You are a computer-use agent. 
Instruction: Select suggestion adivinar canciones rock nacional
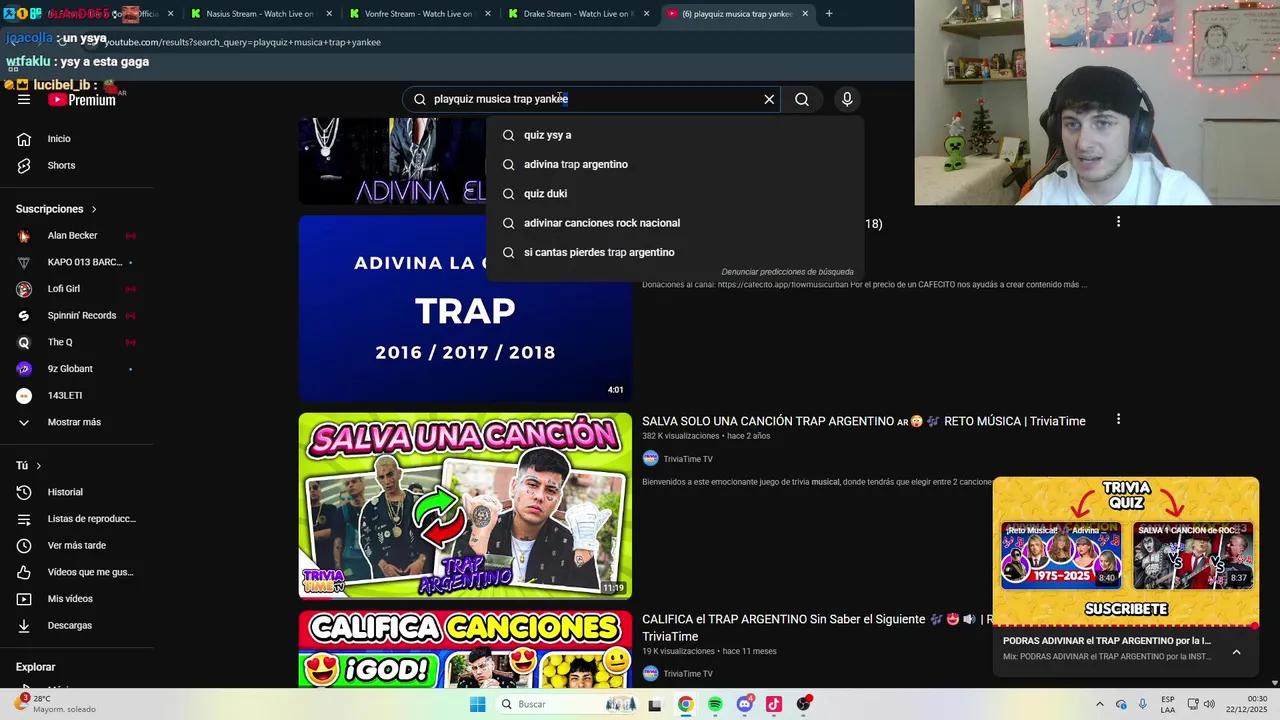[675, 223]
